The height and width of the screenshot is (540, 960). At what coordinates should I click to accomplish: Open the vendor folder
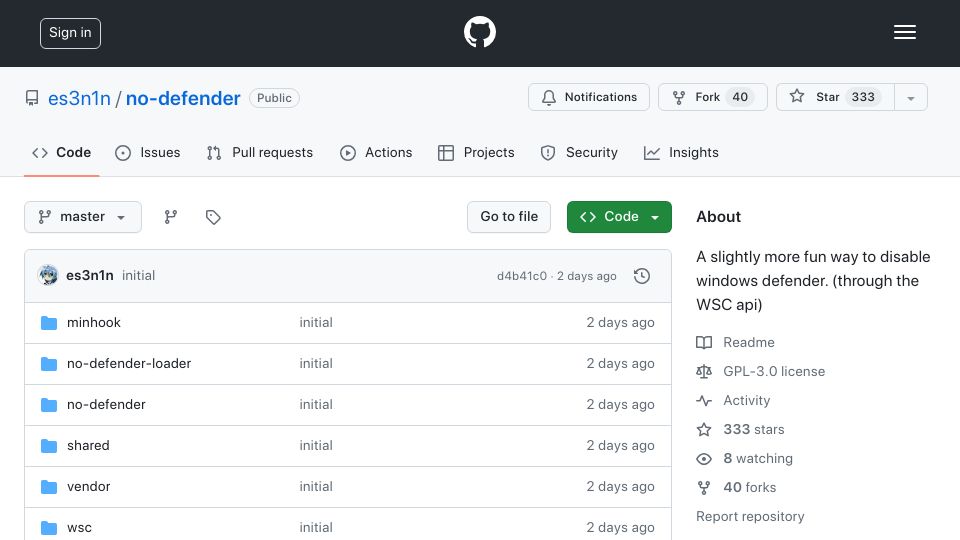coord(89,487)
